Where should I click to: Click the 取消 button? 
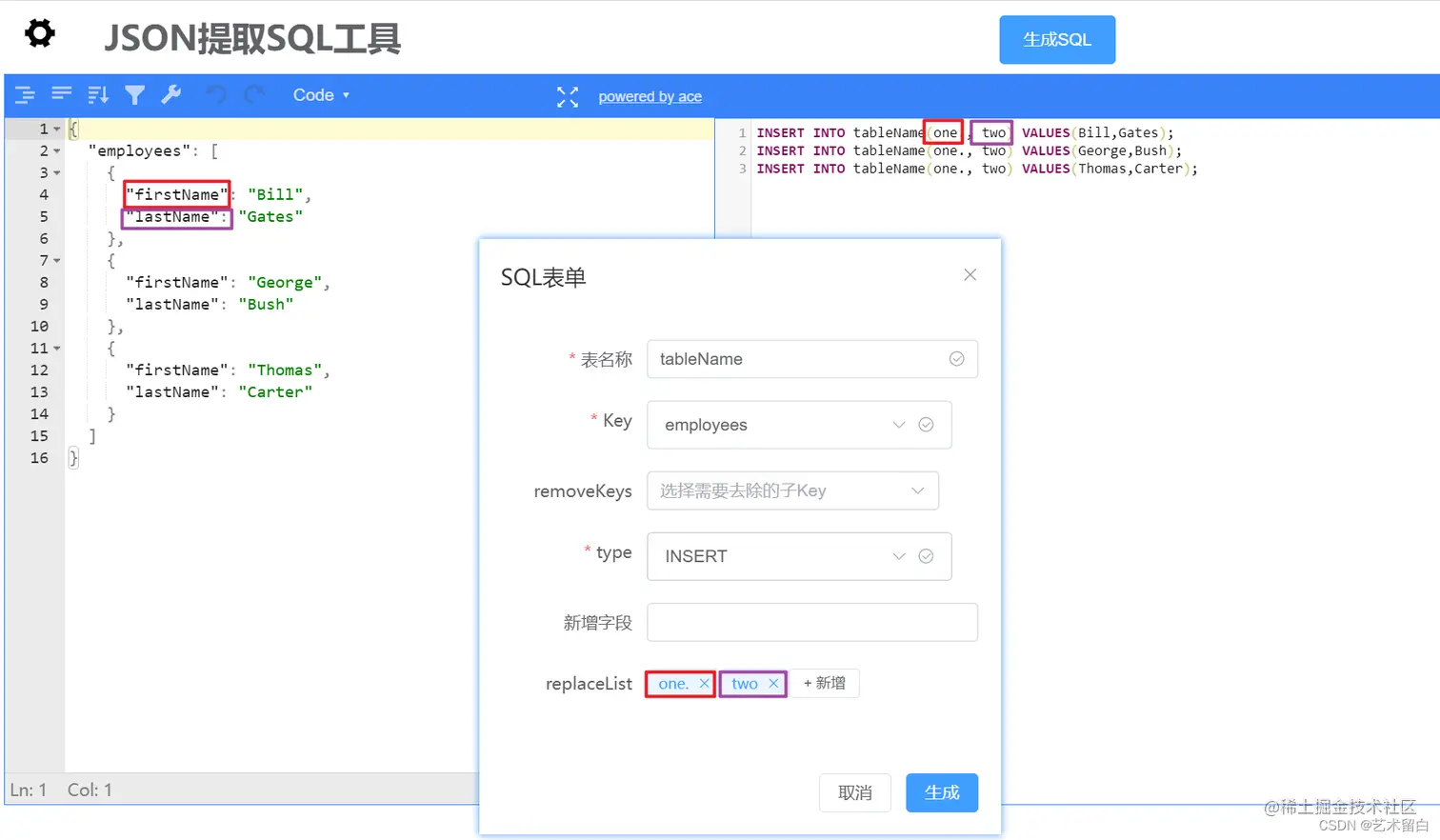click(x=855, y=792)
